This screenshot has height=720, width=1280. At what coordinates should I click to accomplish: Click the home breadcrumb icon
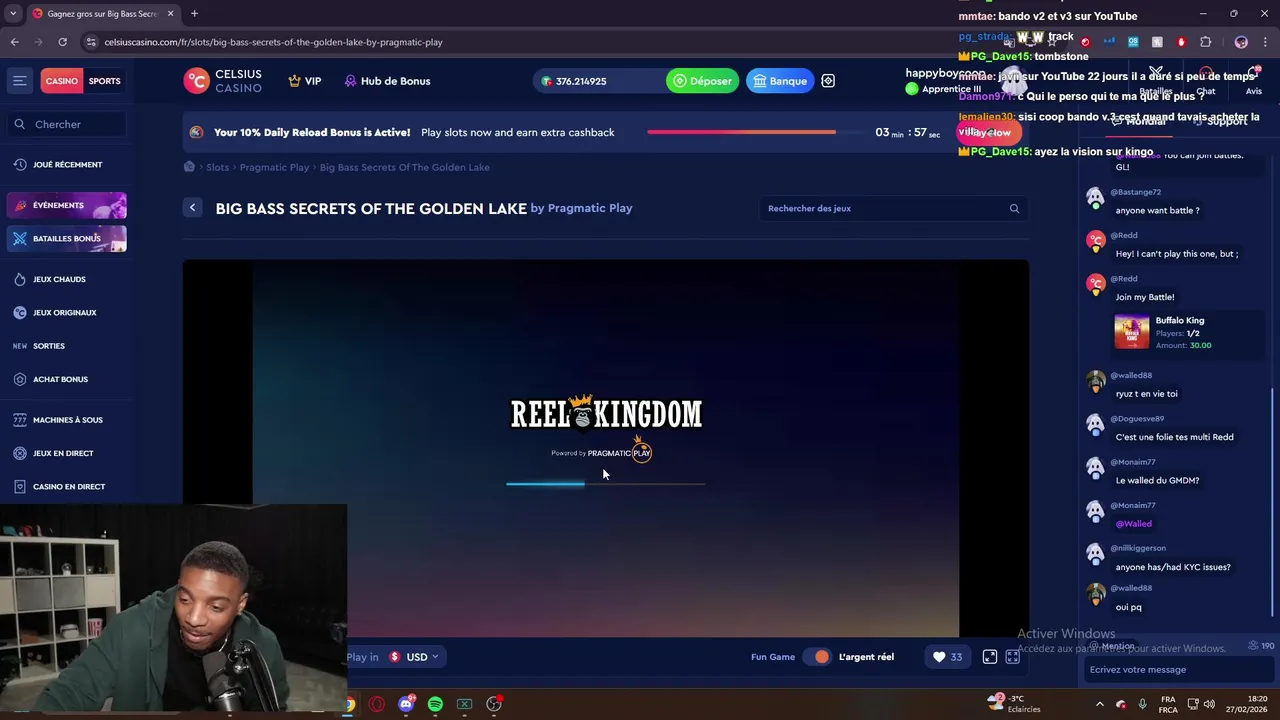tap(189, 167)
